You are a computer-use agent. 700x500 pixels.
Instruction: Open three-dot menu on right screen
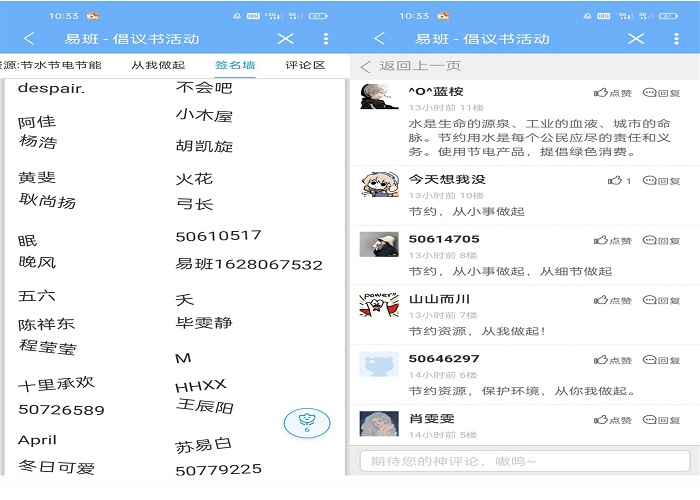(676, 39)
